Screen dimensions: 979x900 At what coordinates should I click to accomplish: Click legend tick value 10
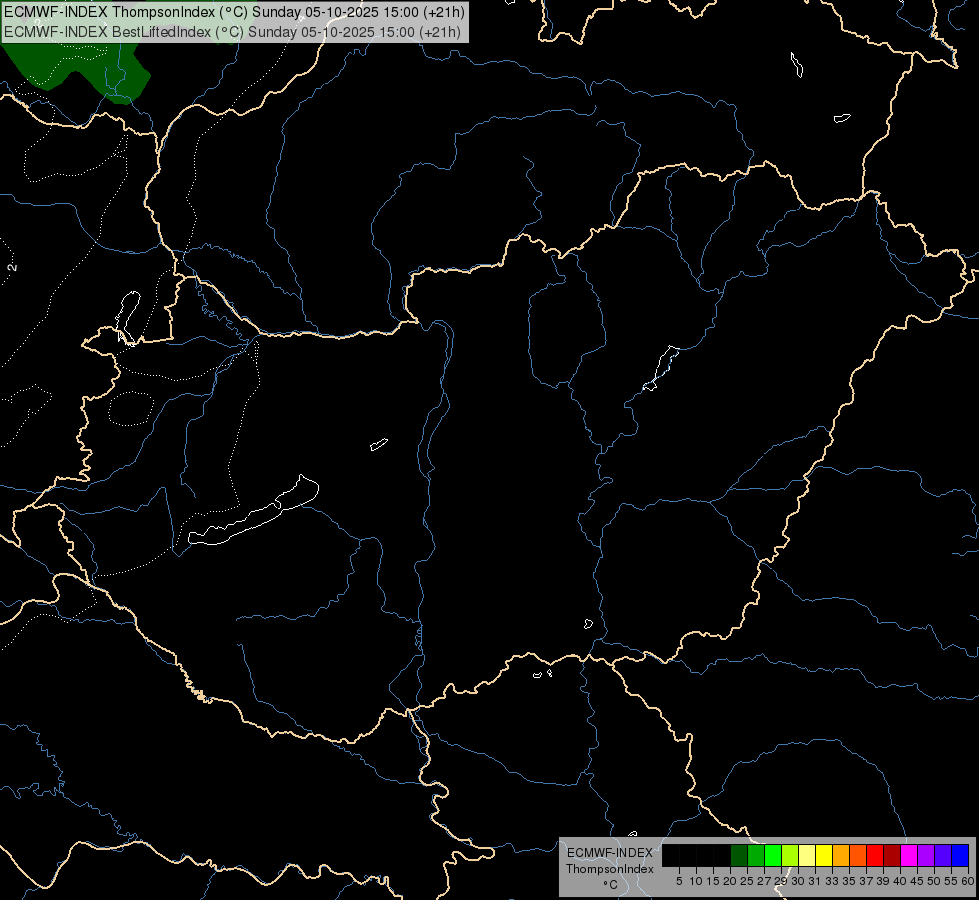coord(696,881)
